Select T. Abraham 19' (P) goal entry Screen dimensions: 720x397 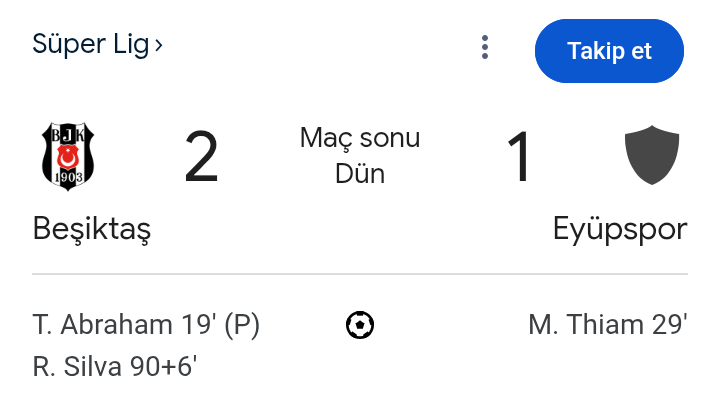[x=146, y=325]
